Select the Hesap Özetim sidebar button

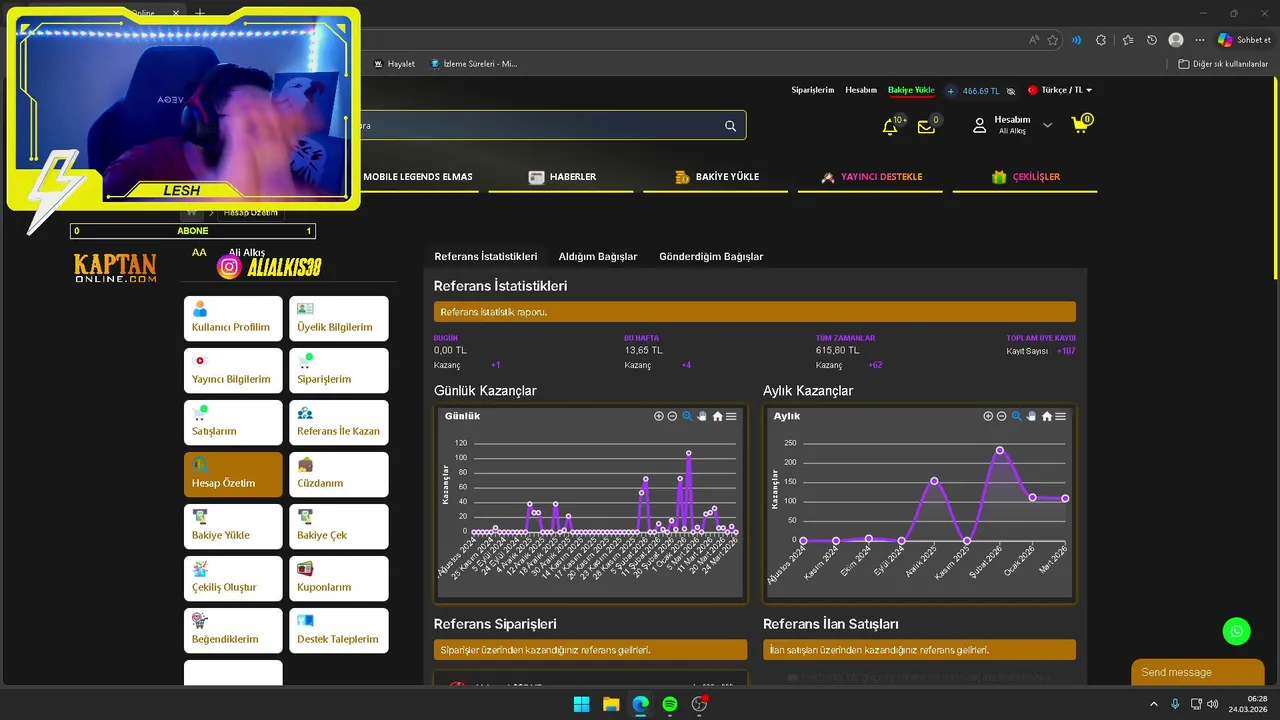click(x=233, y=474)
